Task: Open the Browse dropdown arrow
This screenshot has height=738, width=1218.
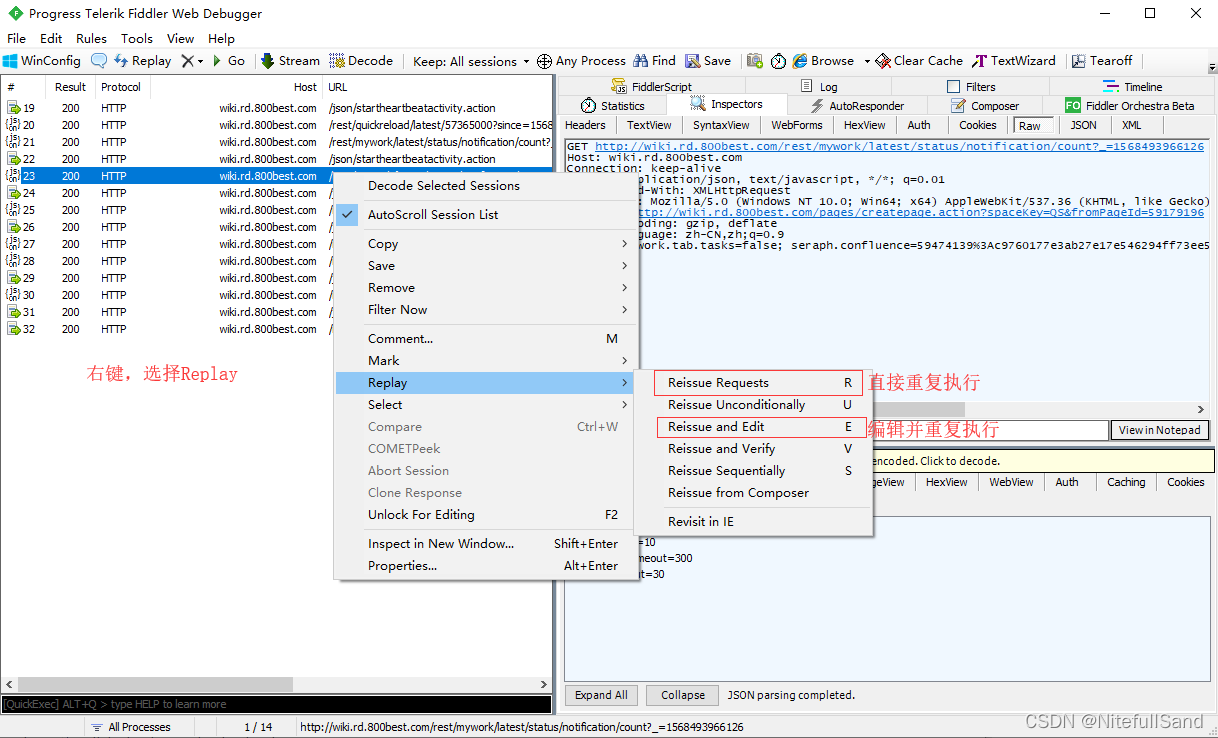Action: [x=867, y=61]
